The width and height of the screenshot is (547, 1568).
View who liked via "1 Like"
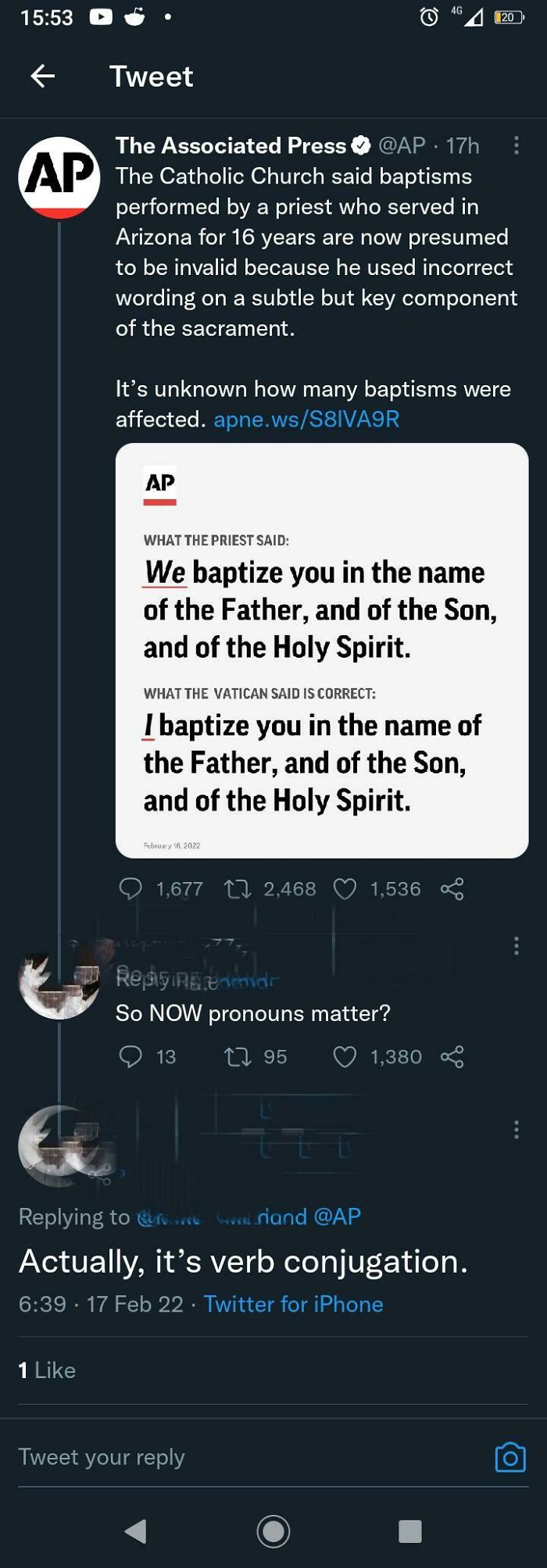47,1370
